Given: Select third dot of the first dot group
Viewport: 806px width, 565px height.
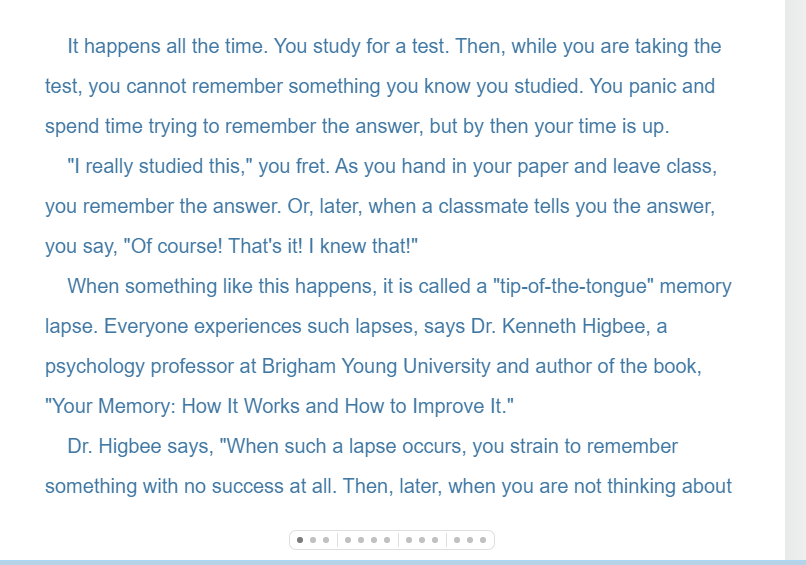Looking at the screenshot, I should (x=326, y=540).
